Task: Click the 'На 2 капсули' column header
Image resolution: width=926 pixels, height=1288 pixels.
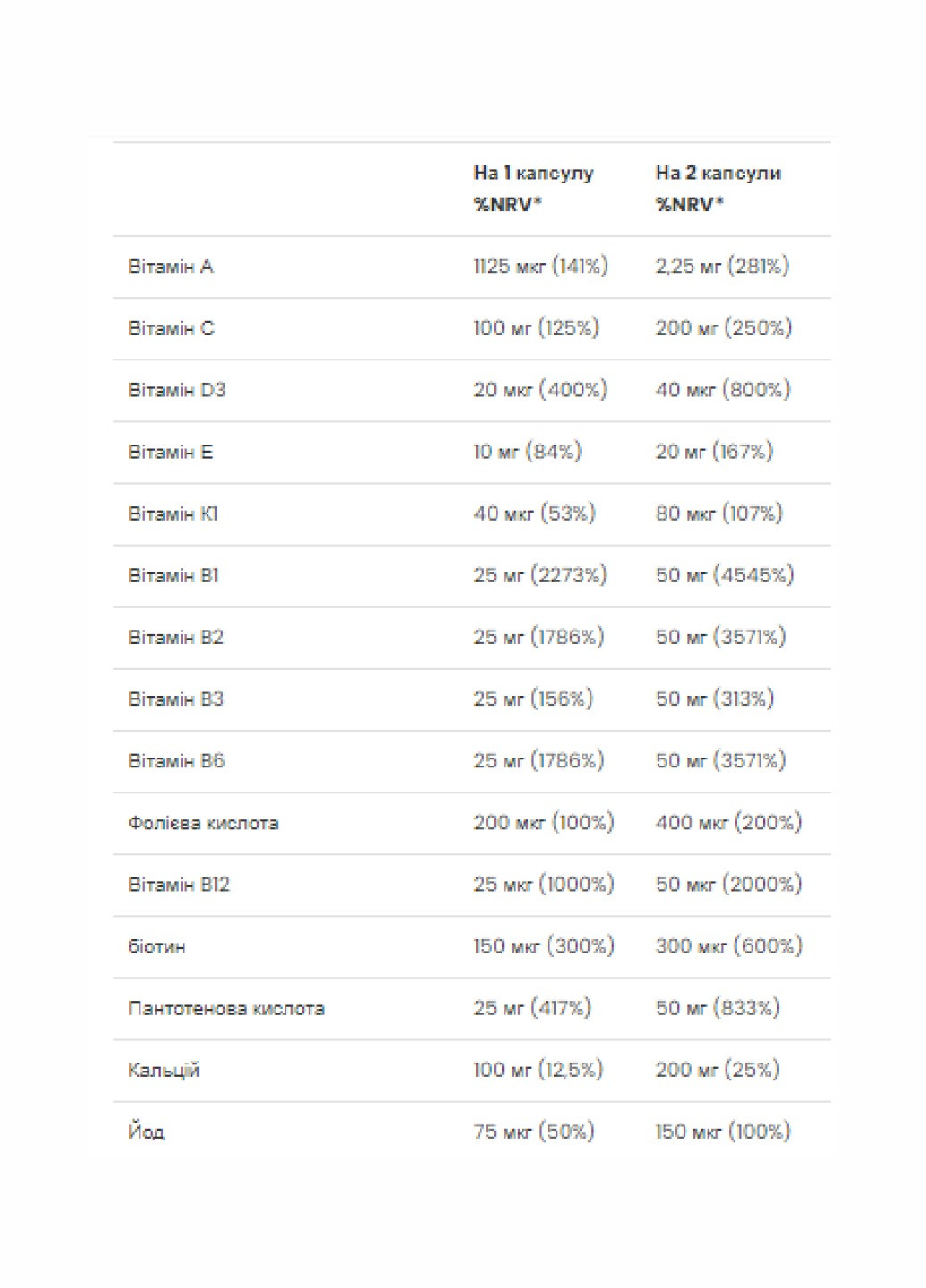Action: [718, 174]
